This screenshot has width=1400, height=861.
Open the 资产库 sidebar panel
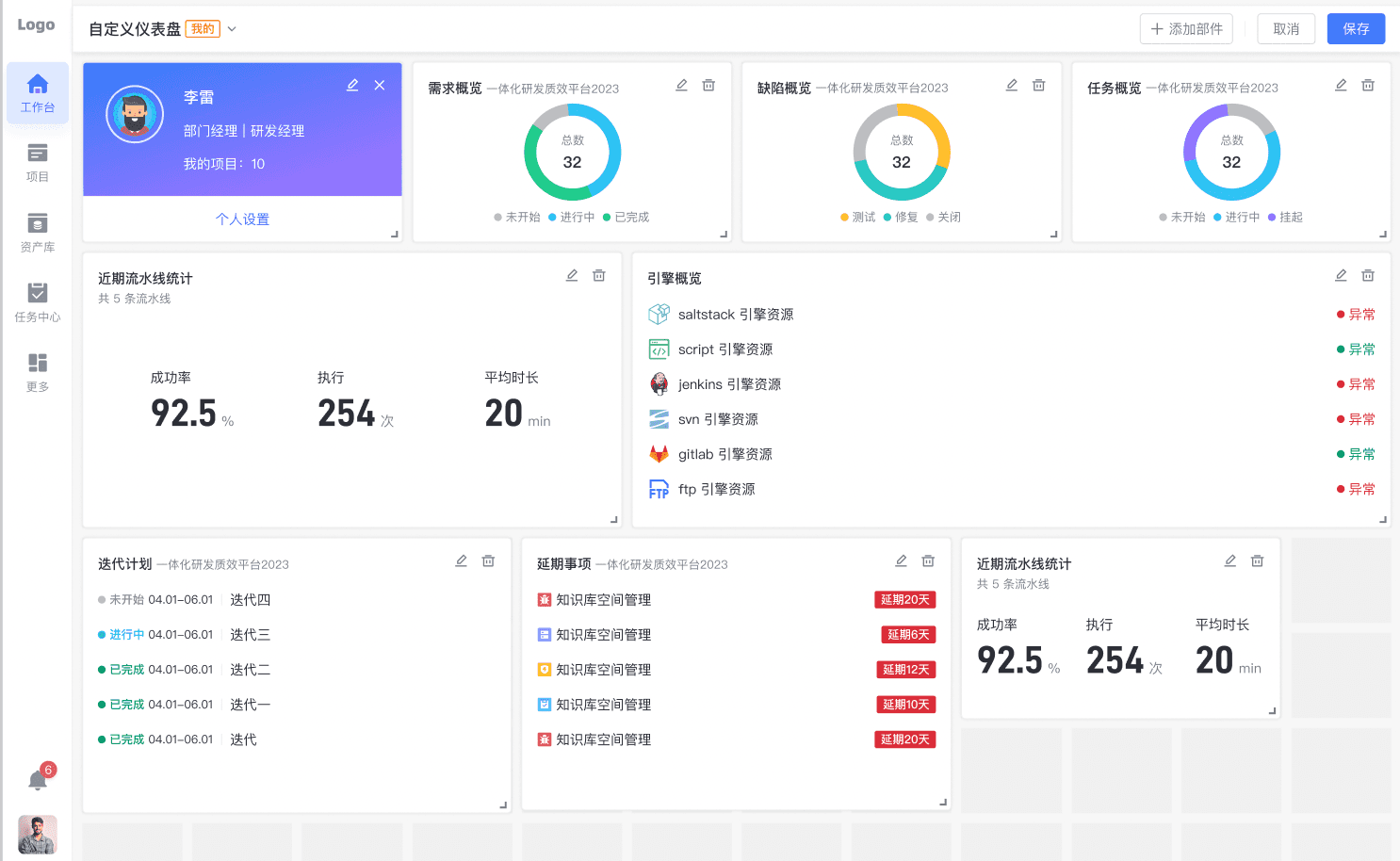(x=38, y=232)
